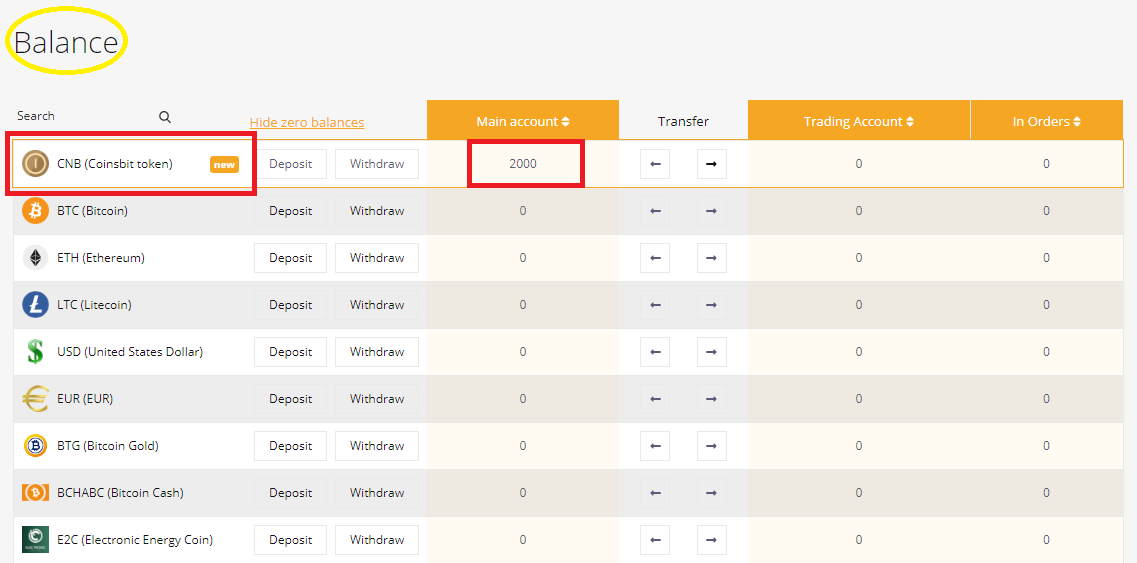Click left transfer arrow in BCHABC row
This screenshot has height=563, width=1137.
655,493
